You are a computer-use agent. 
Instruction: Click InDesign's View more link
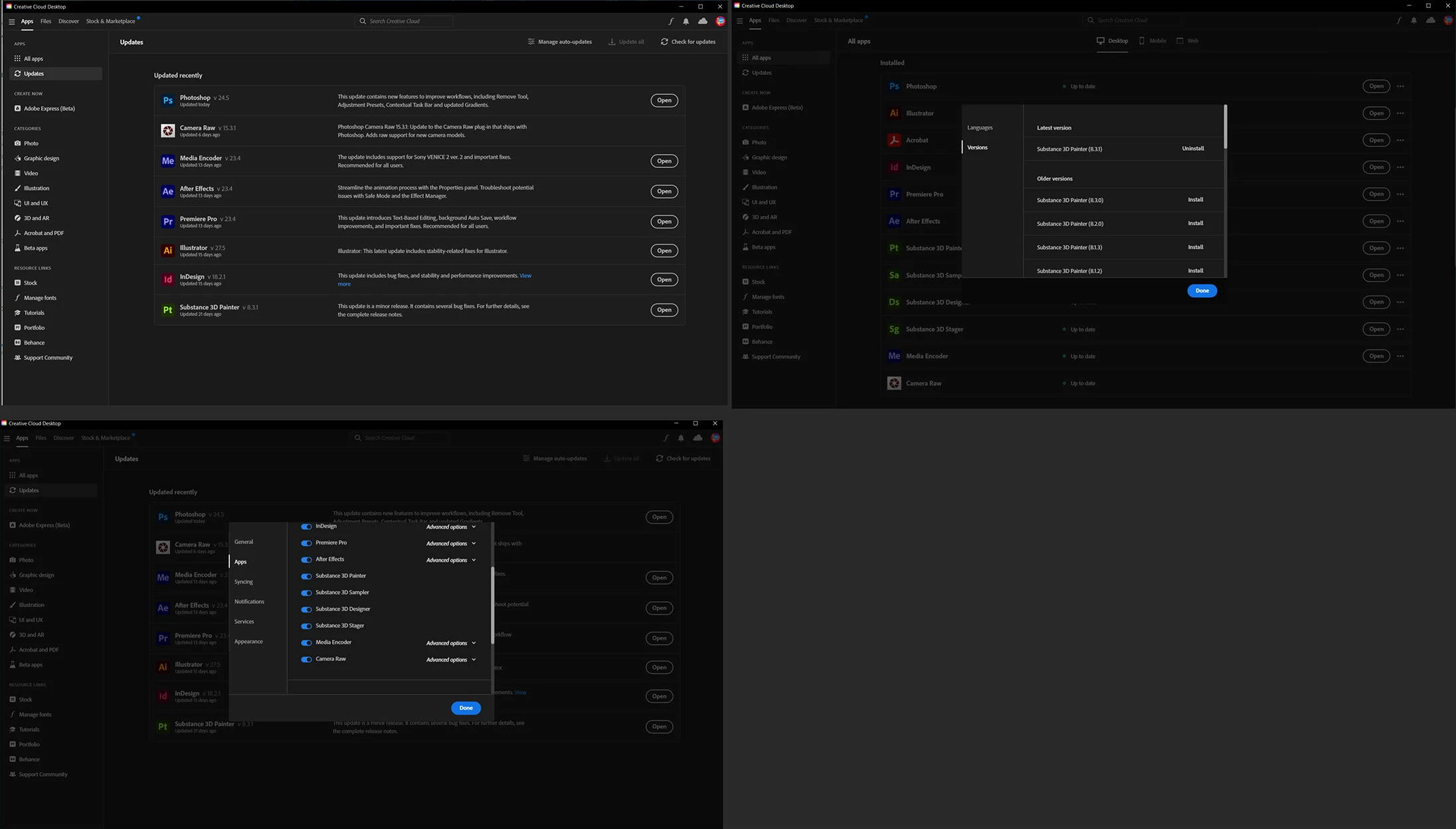525,276
